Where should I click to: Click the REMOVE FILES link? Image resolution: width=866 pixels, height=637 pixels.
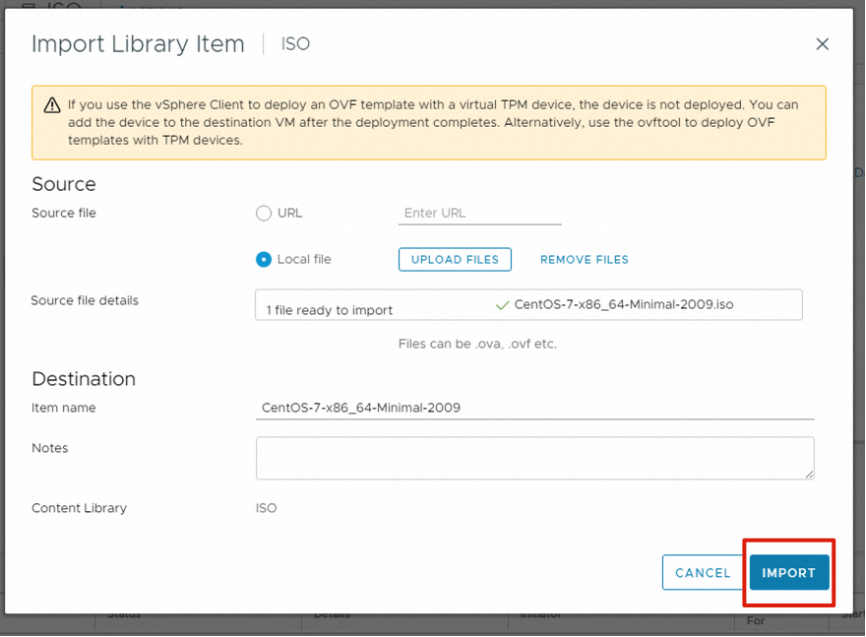pos(584,259)
